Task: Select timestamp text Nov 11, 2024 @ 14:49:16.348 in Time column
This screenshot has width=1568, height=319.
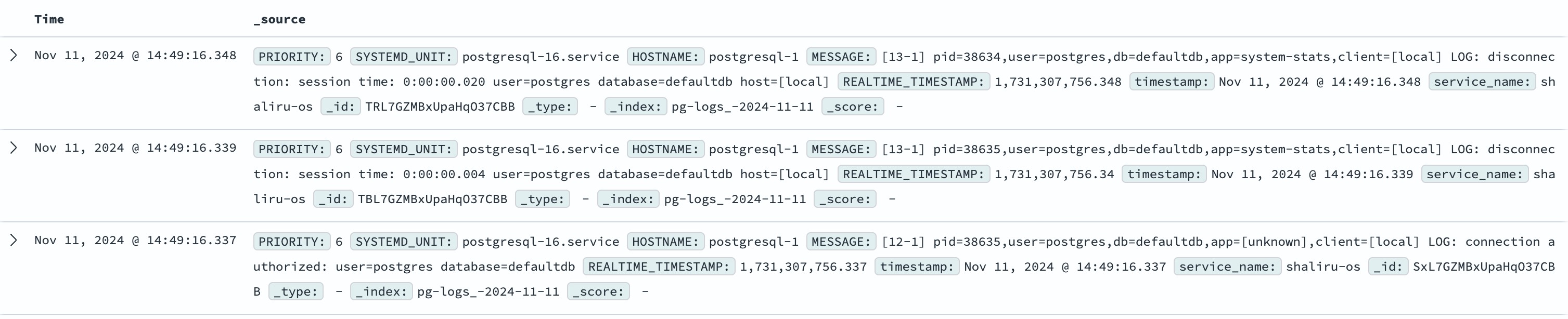Action: 135,55
